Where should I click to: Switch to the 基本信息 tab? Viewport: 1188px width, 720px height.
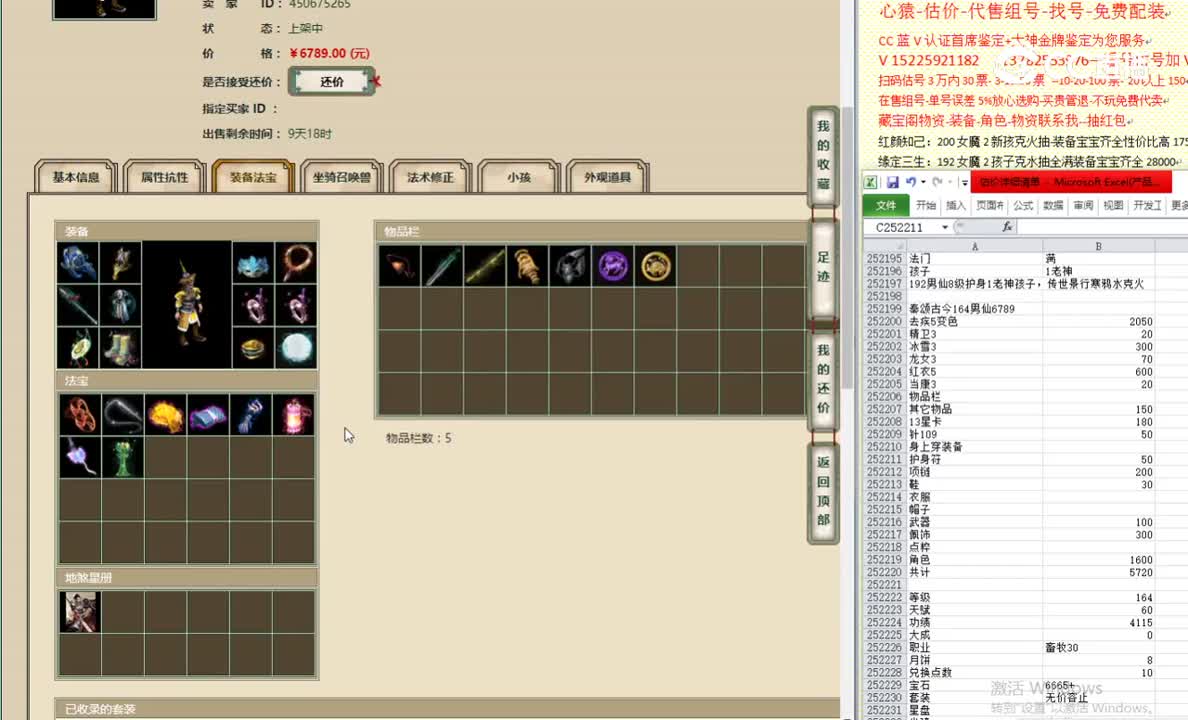[x=76, y=177]
